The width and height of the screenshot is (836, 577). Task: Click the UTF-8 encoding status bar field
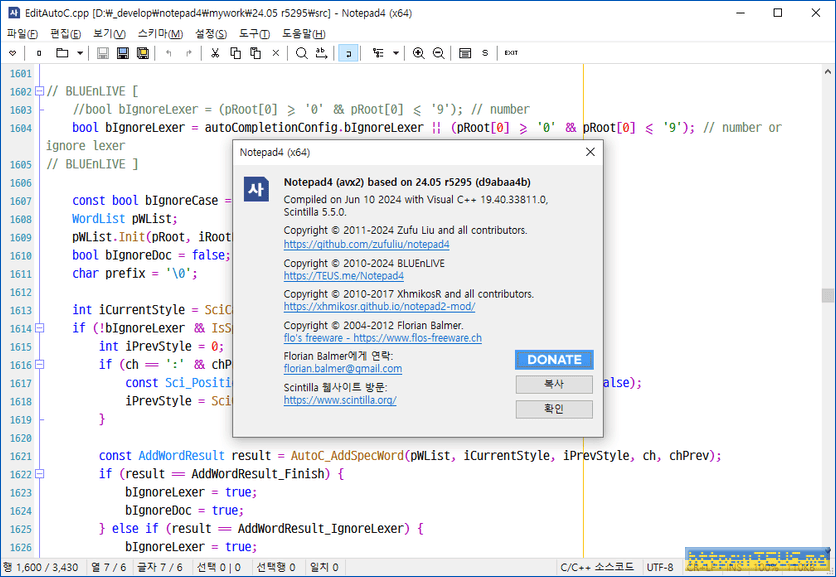(x=660, y=567)
